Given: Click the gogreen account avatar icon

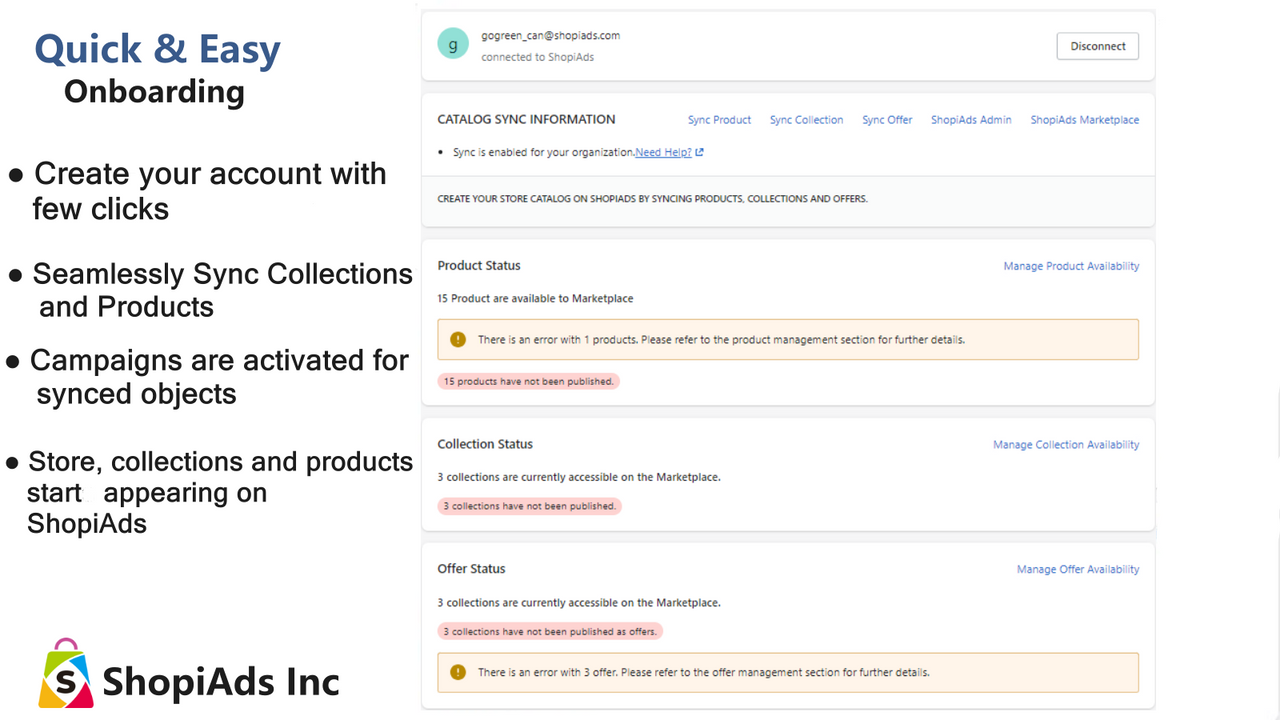Looking at the screenshot, I should coord(452,43).
